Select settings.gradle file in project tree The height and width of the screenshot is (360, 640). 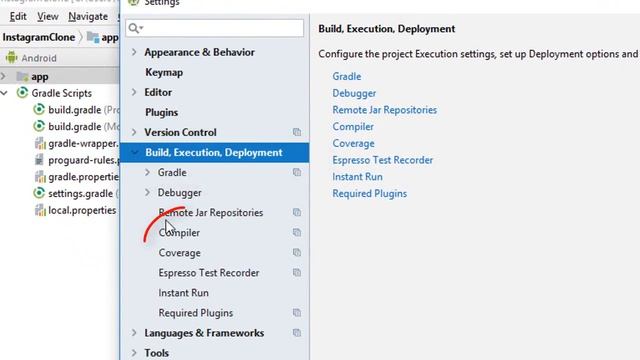pos(80,193)
